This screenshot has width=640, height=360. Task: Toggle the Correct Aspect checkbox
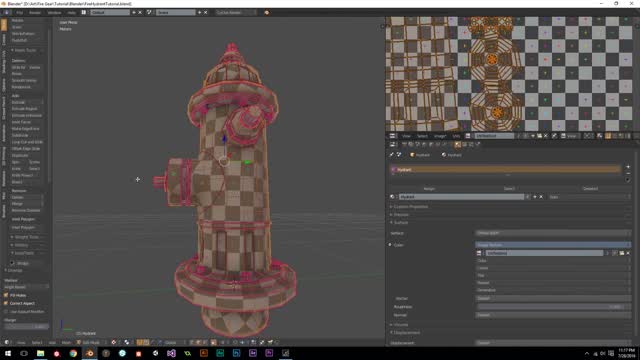(x=6, y=303)
